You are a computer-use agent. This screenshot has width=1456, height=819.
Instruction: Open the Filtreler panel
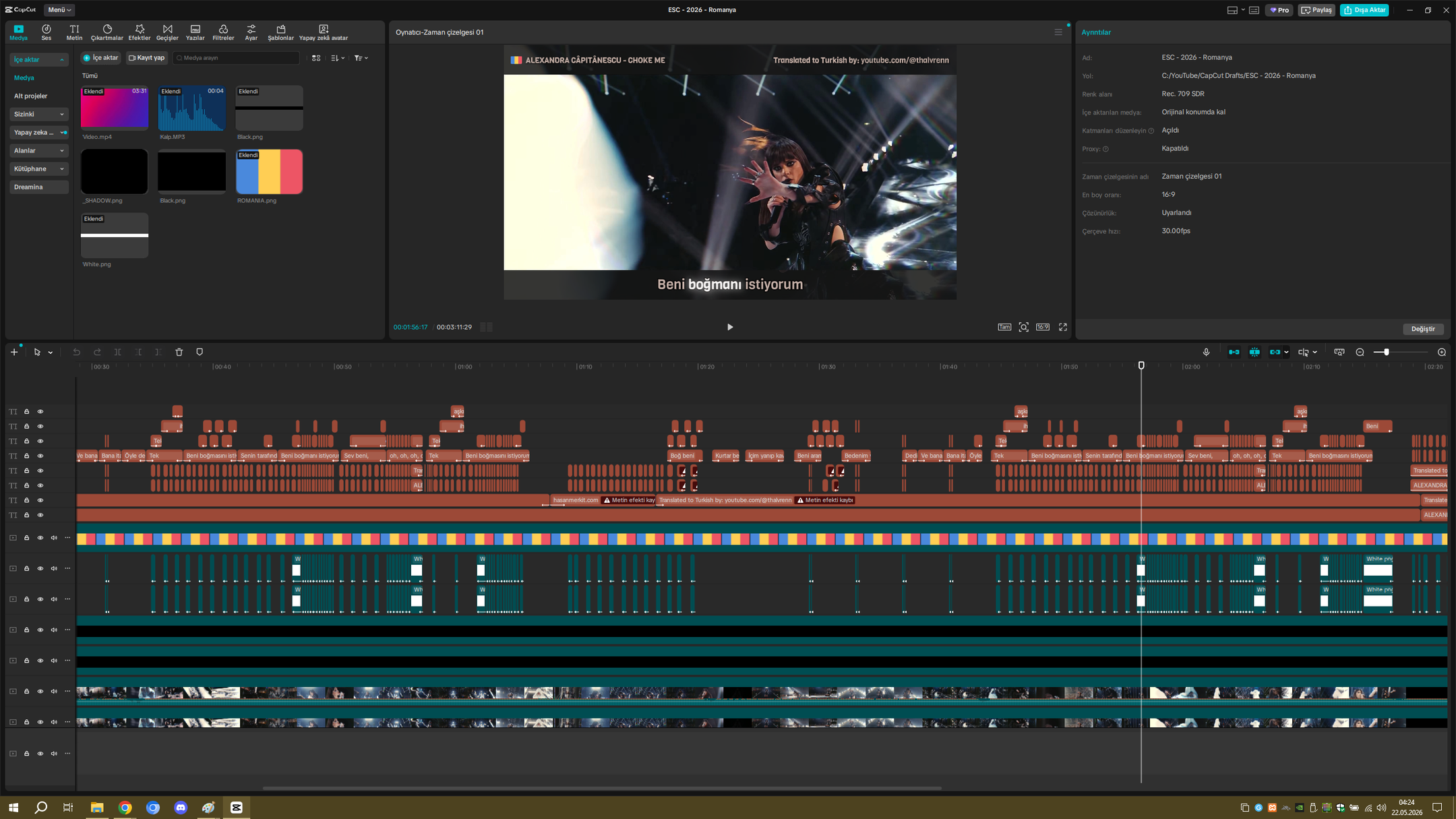(x=223, y=32)
